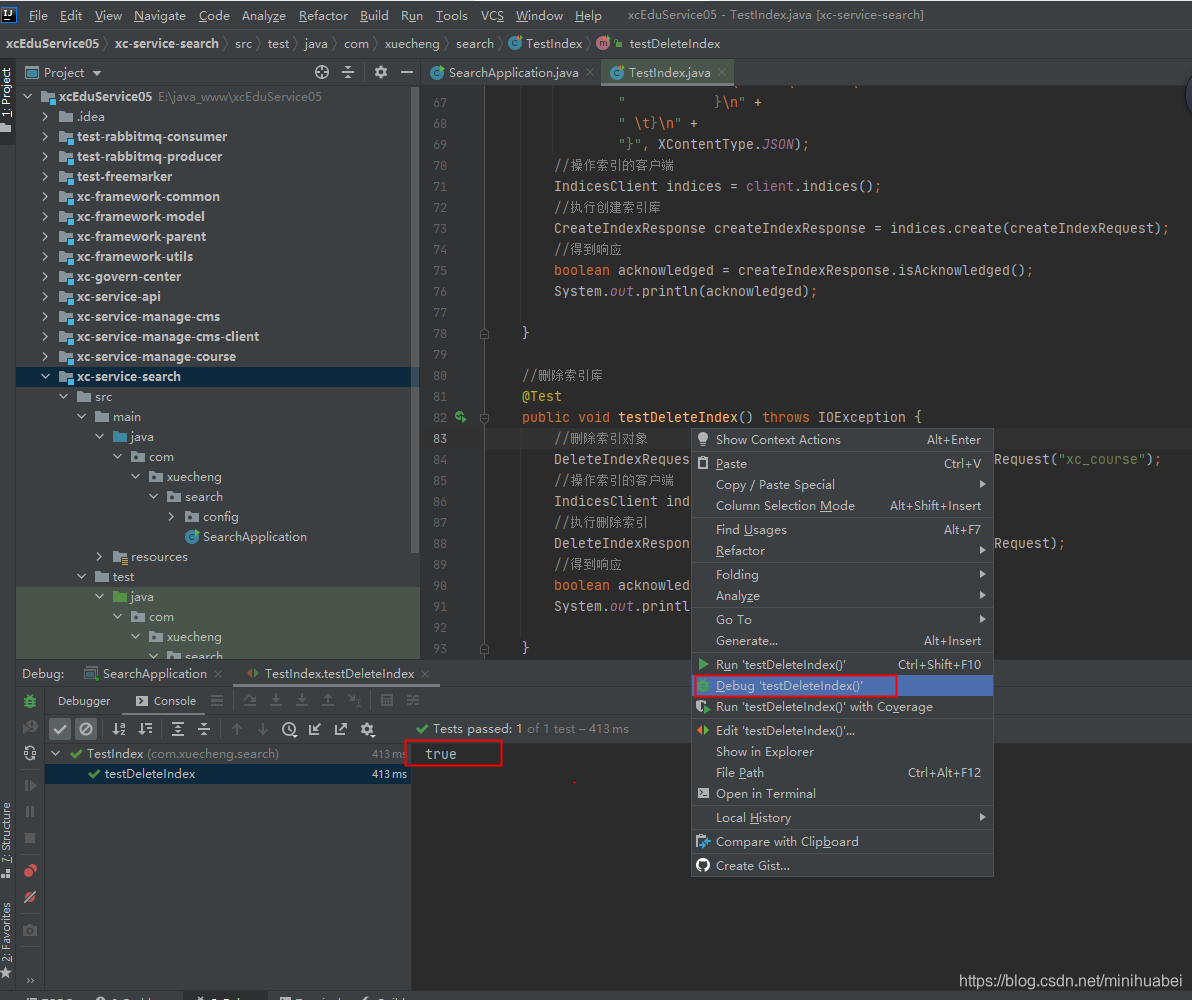Click Resume Program icon
1192x1000 pixels.
coord(30,786)
